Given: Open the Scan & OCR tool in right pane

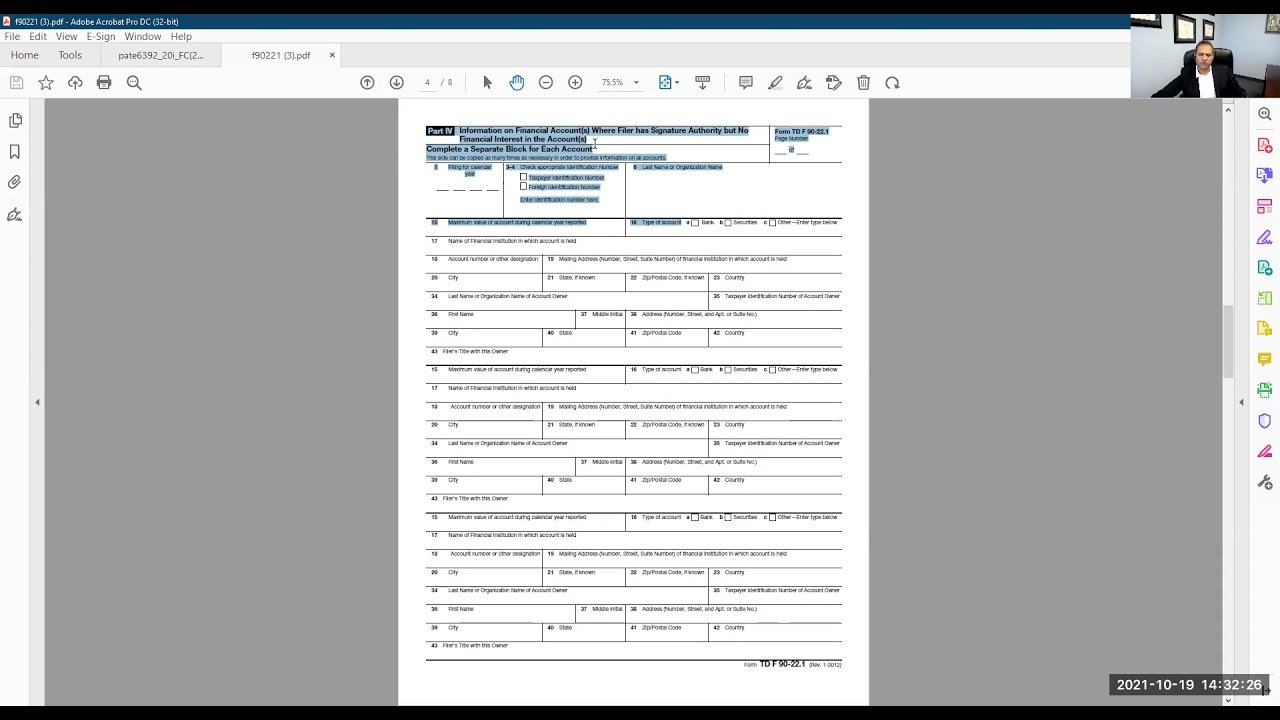Looking at the screenshot, I should (1265, 390).
